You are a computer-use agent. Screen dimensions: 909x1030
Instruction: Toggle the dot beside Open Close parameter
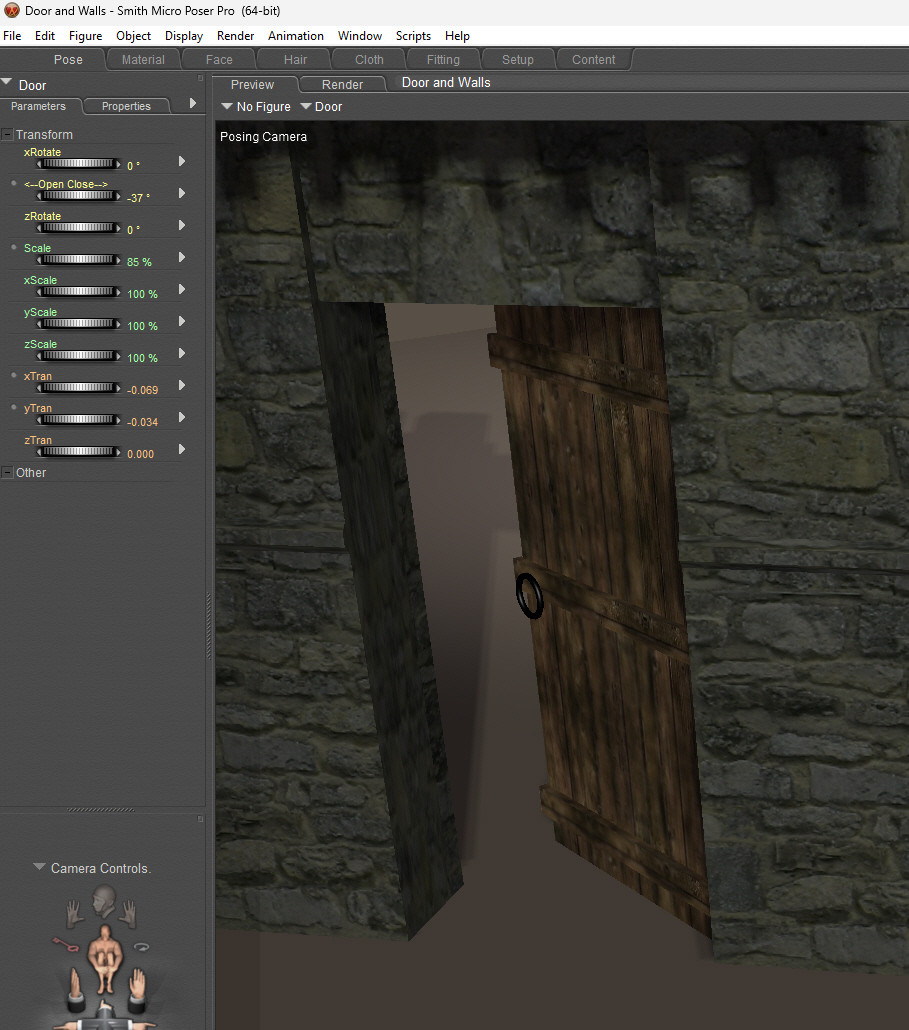tap(14, 183)
